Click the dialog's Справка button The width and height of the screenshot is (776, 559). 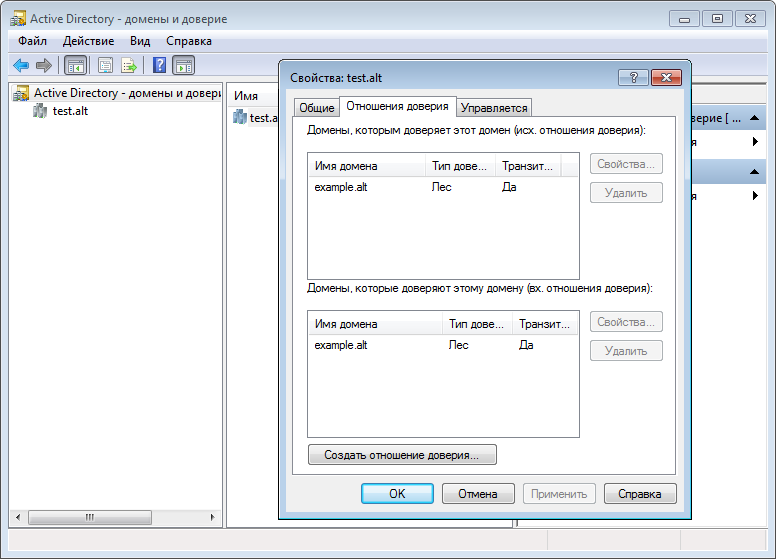[x=640, y=494]
